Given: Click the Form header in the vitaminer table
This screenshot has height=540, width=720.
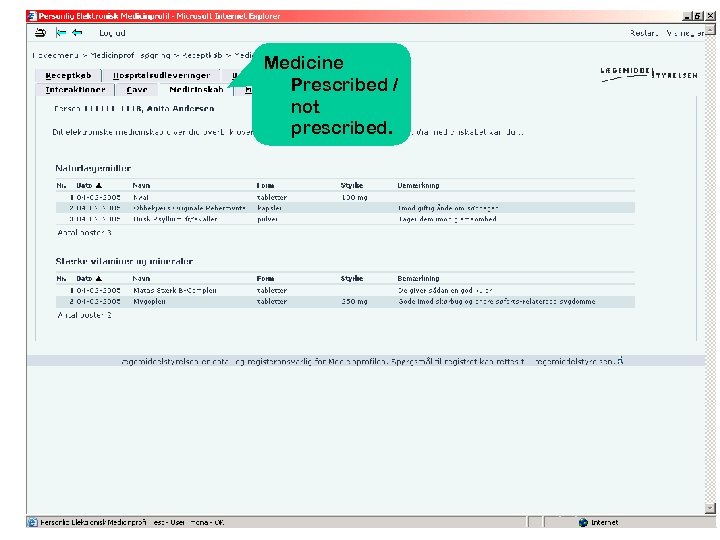Looking at the screenshot, I should [x=265, y=279].
